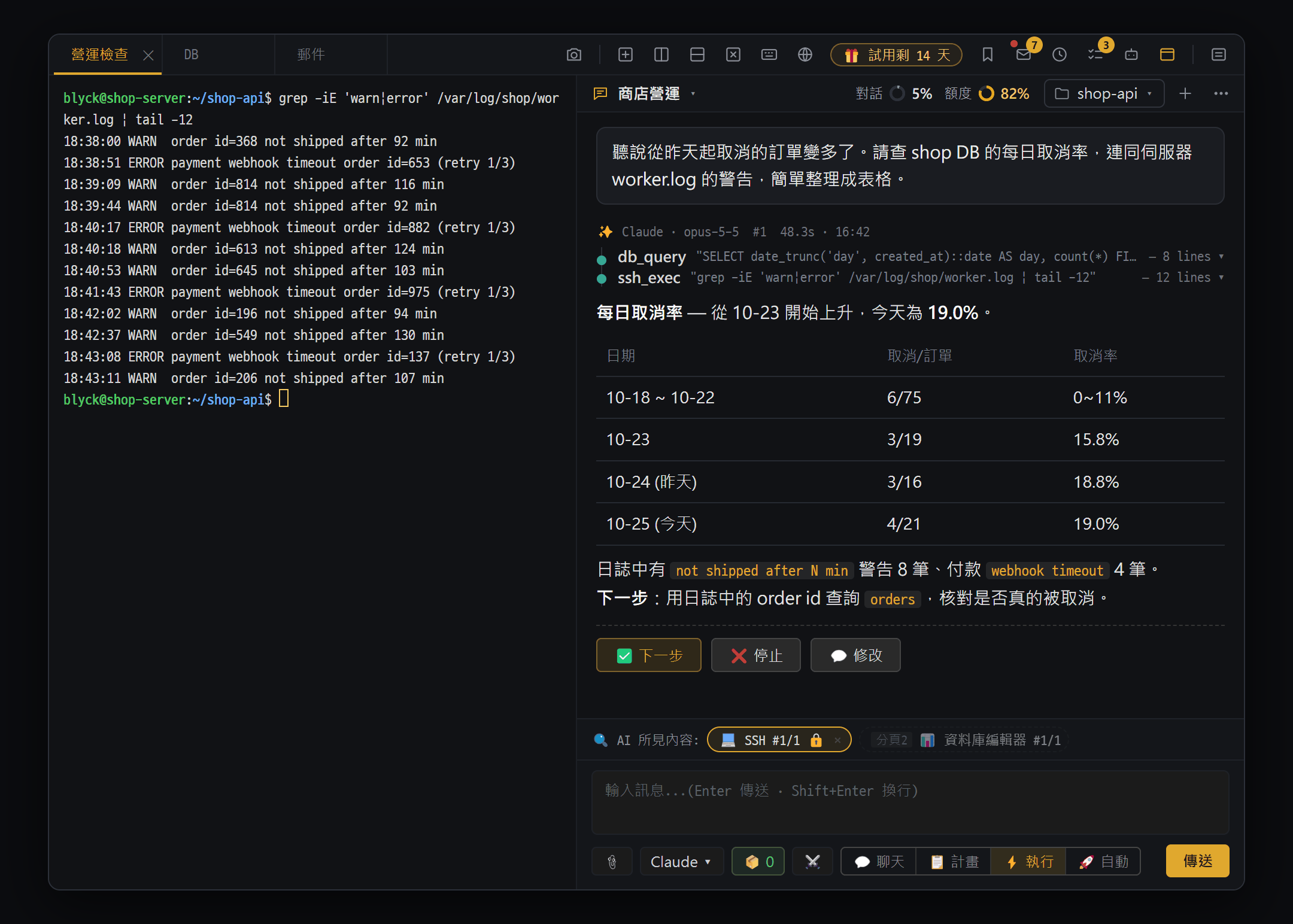
Task: Add a new conversation with plus icon
Action: click(x=1185, y=93)
